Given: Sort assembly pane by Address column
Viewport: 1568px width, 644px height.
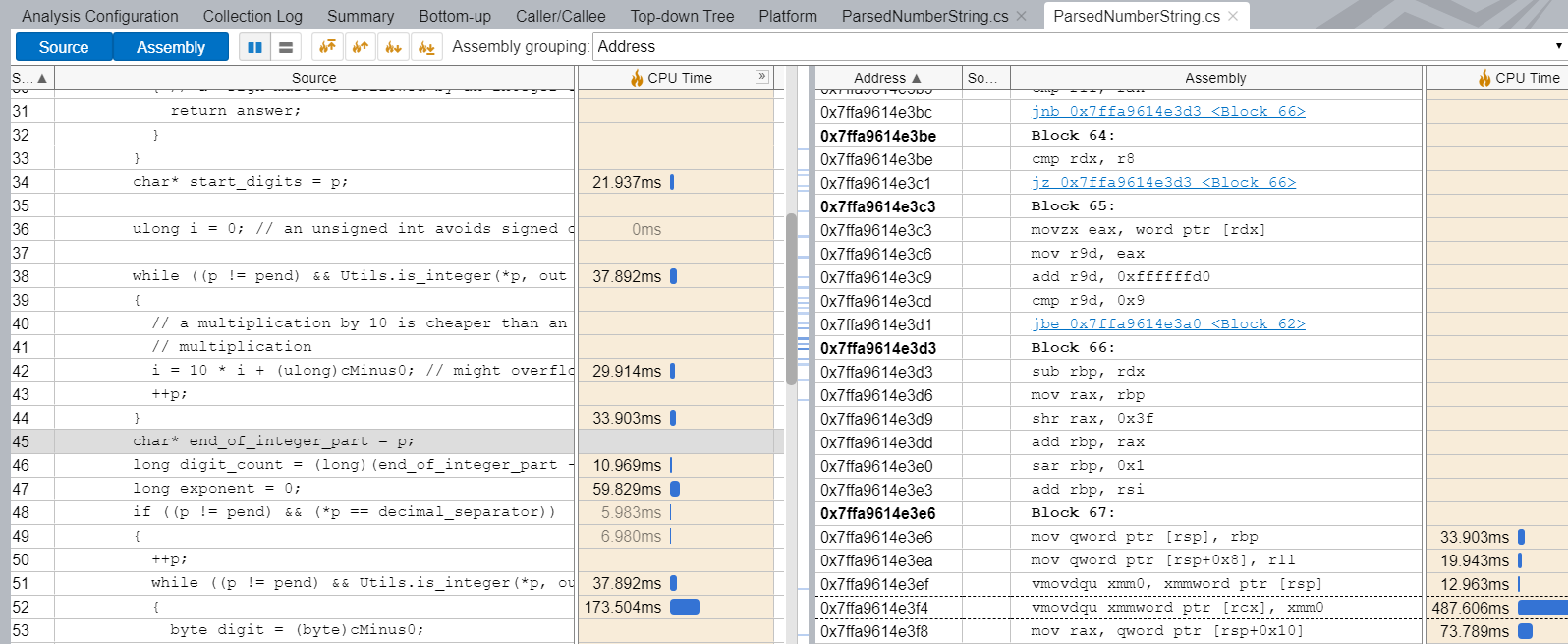Looking at the screenshot, I should coord(888,78).
